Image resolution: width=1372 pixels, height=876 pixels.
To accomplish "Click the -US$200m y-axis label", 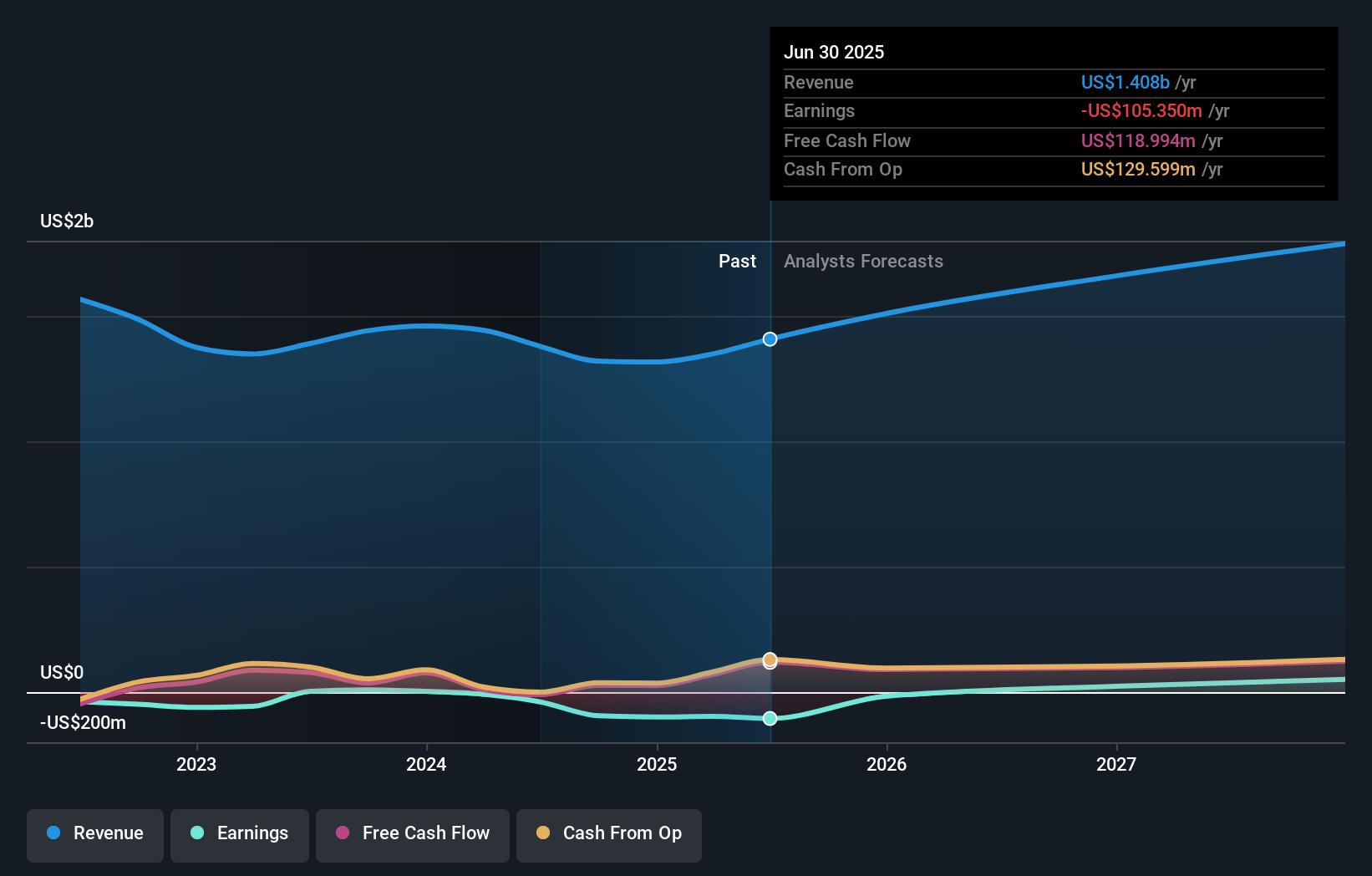I will pos(83,722).
